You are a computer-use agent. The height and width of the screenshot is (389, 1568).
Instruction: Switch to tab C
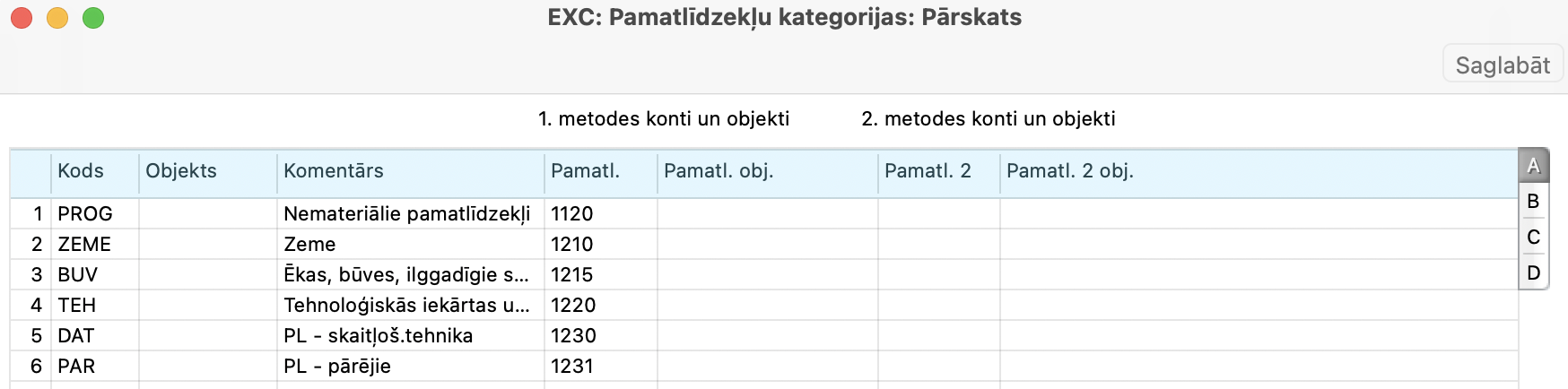[x=1533, y=238]
